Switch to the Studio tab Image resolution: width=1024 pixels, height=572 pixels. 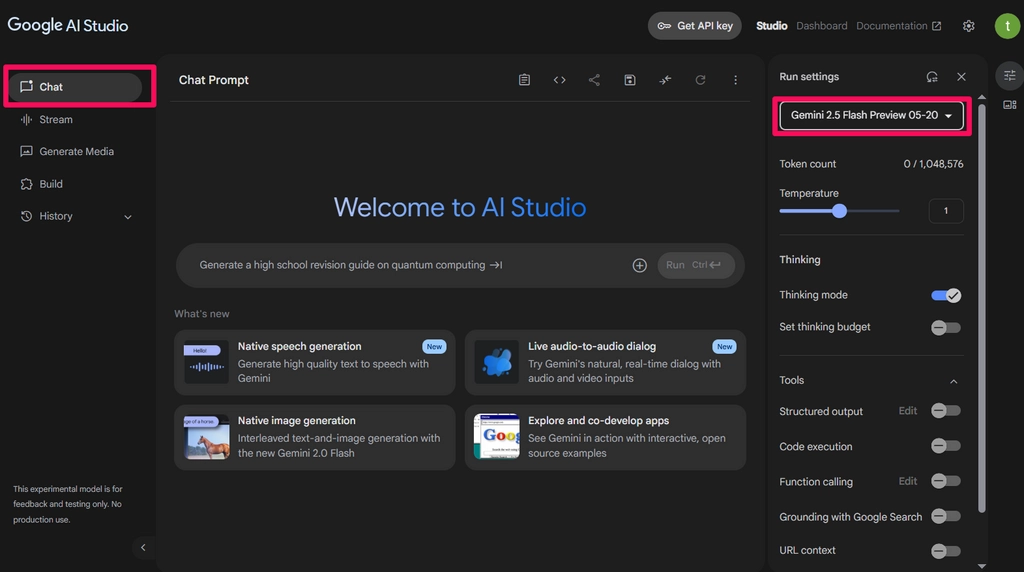point(771,26)
